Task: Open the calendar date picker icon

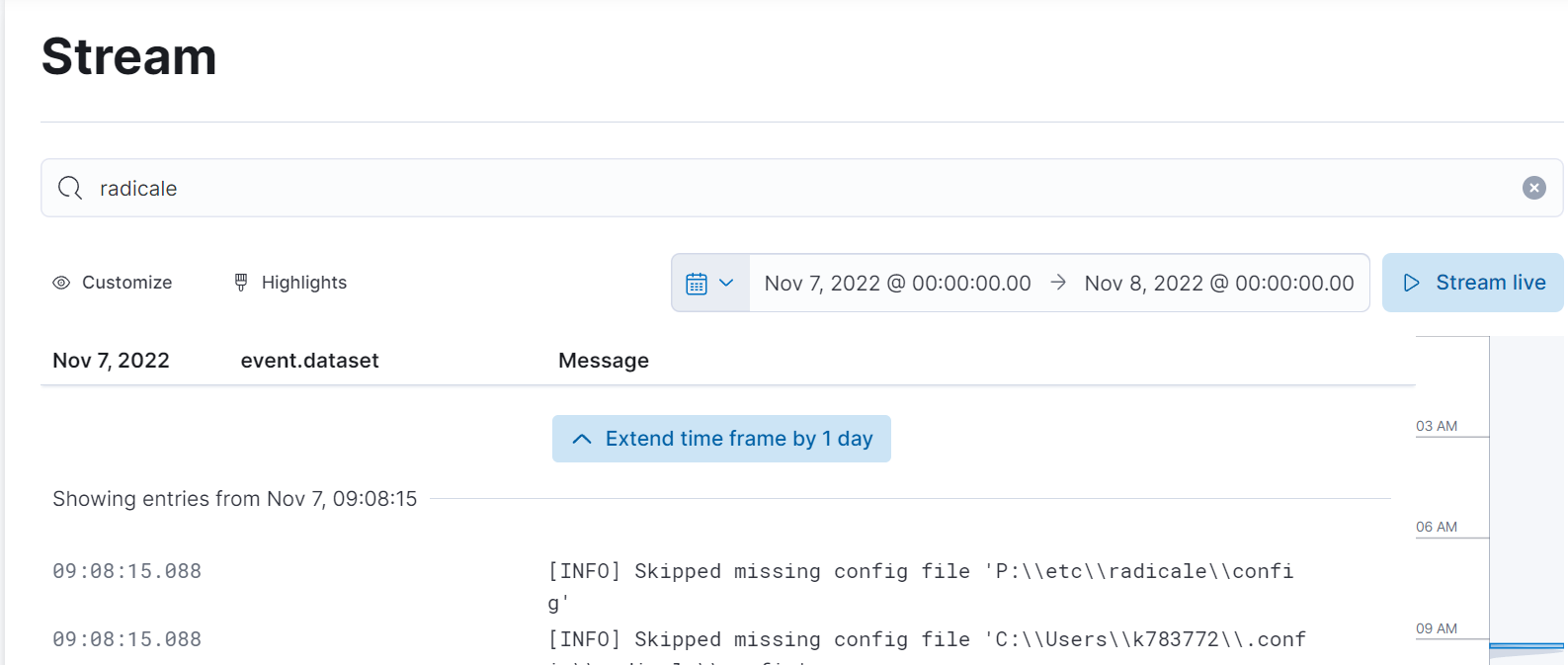Action: 699,283
